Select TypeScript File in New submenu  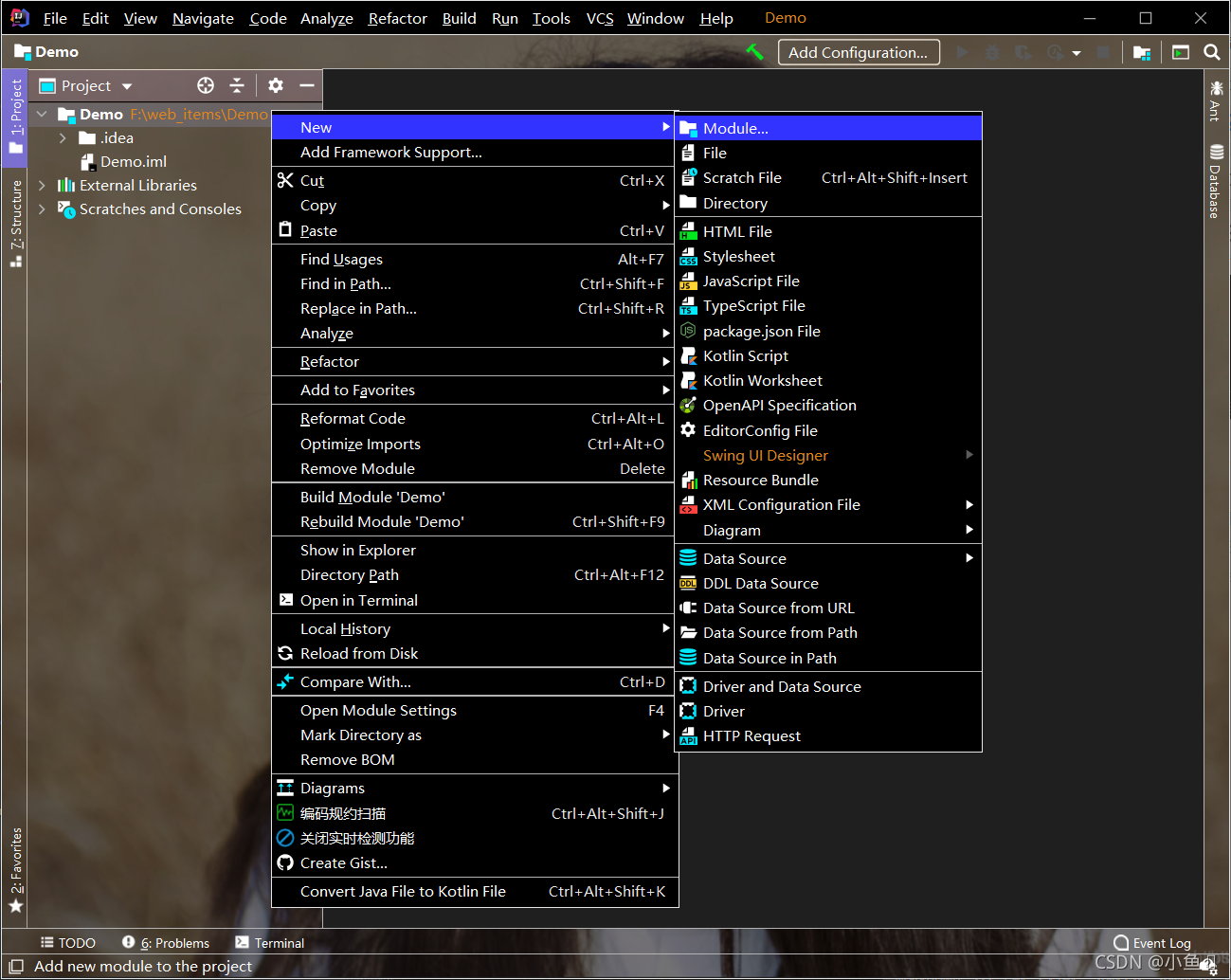tap(828, 305)
